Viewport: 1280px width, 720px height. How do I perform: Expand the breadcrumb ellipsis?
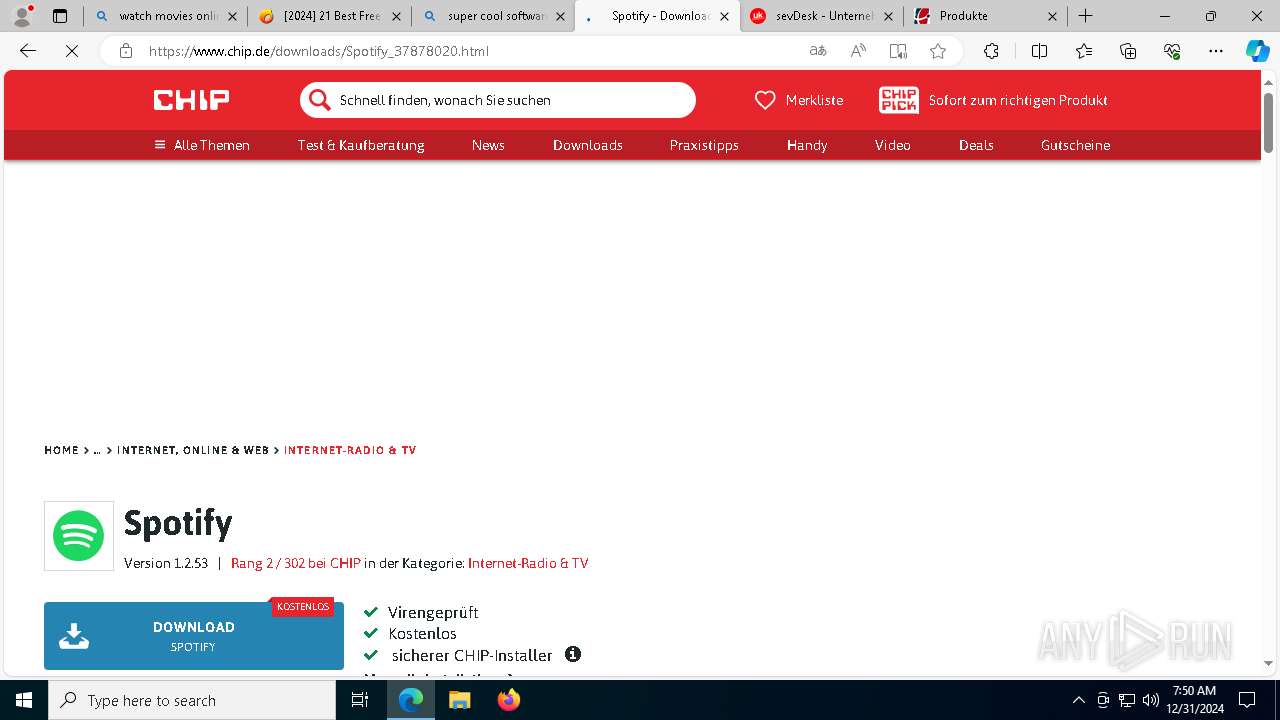tap(97, 450)
